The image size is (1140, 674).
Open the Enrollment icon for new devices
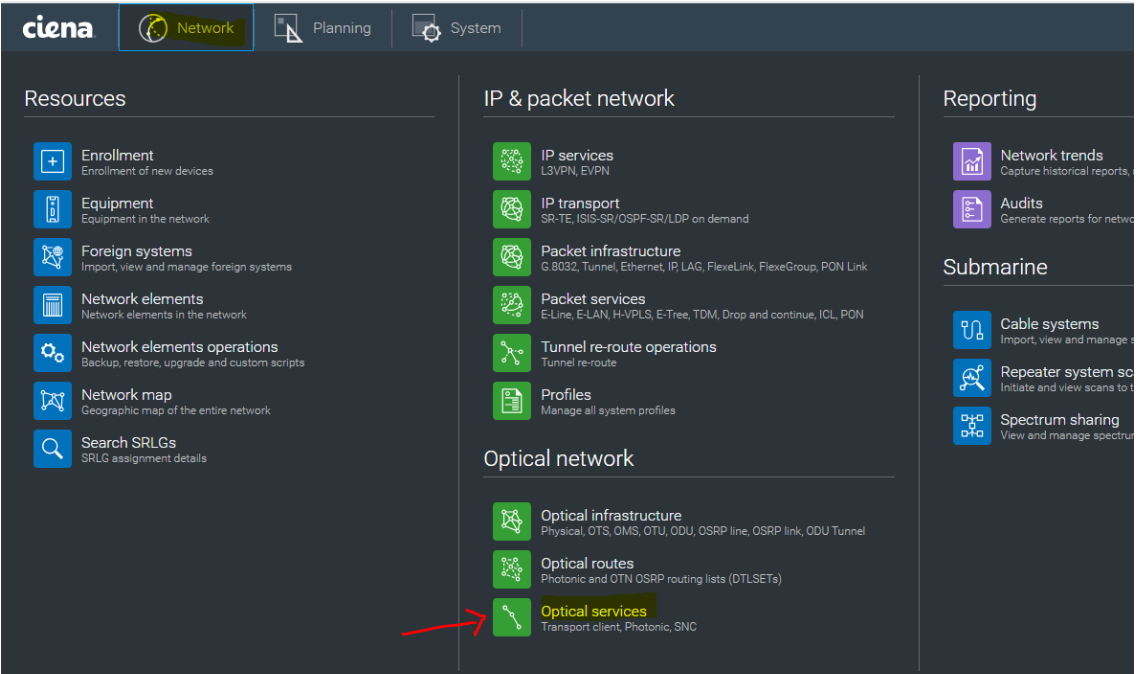[x=52, y=161]
